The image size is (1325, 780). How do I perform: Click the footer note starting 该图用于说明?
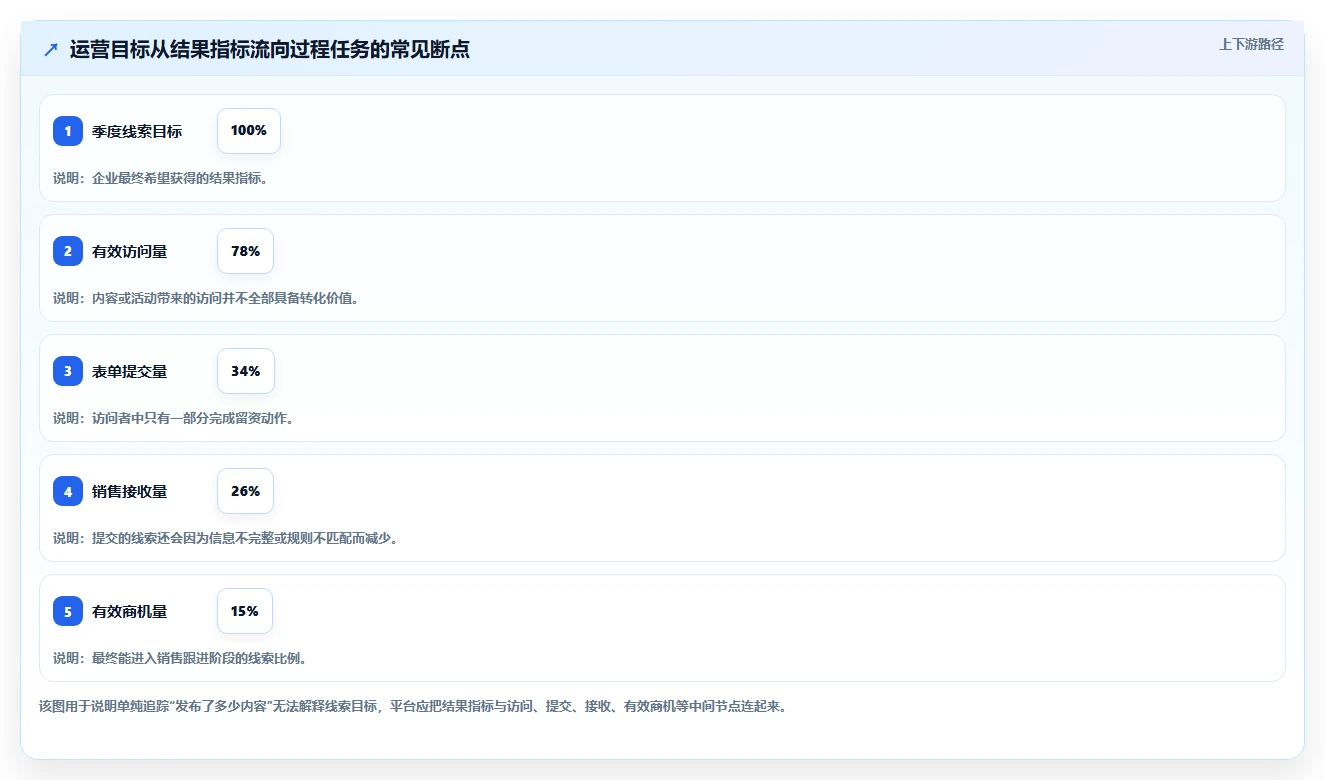(413, 706)
